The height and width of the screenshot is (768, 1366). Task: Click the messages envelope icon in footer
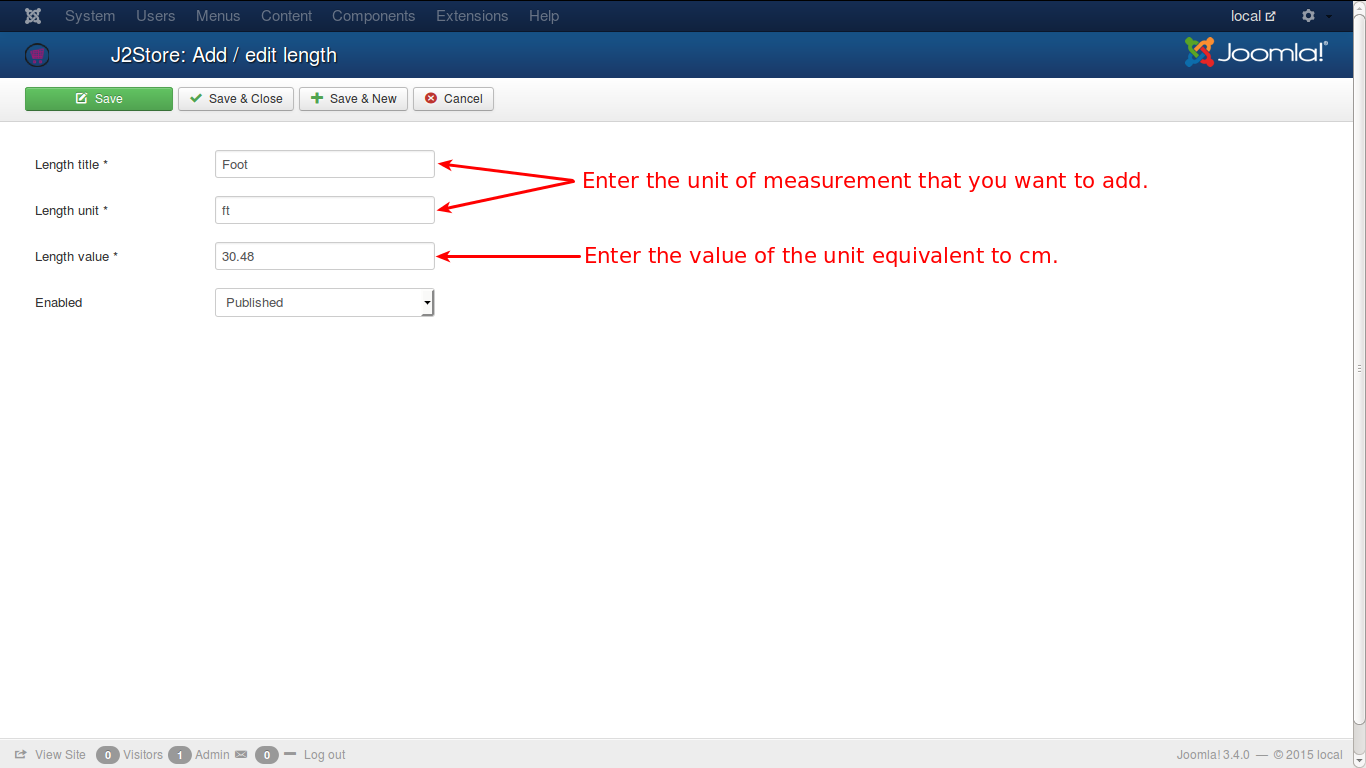241,755
